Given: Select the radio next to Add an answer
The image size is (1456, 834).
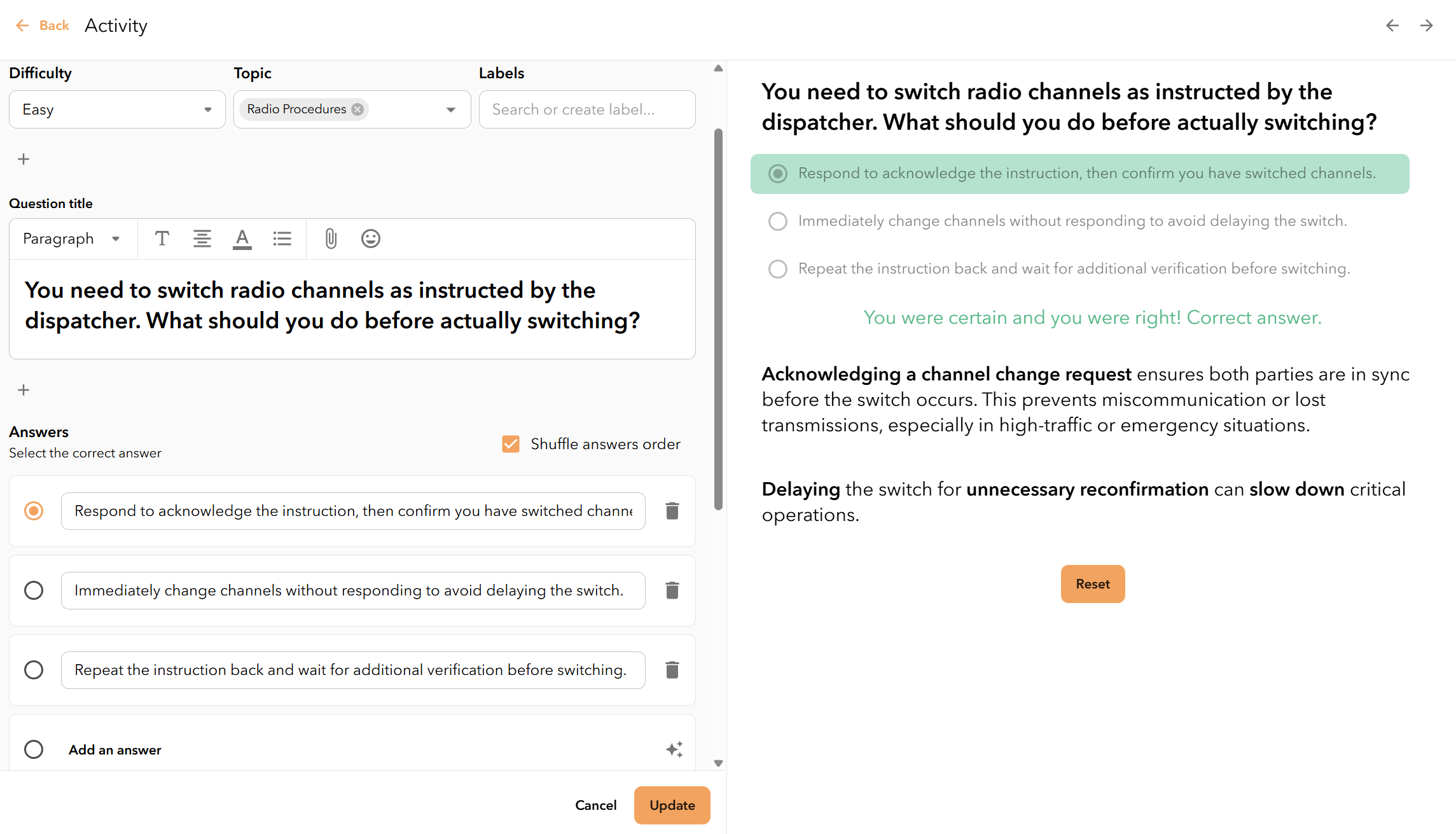Looking at the screenshot, I should click(x=34, y=749).
